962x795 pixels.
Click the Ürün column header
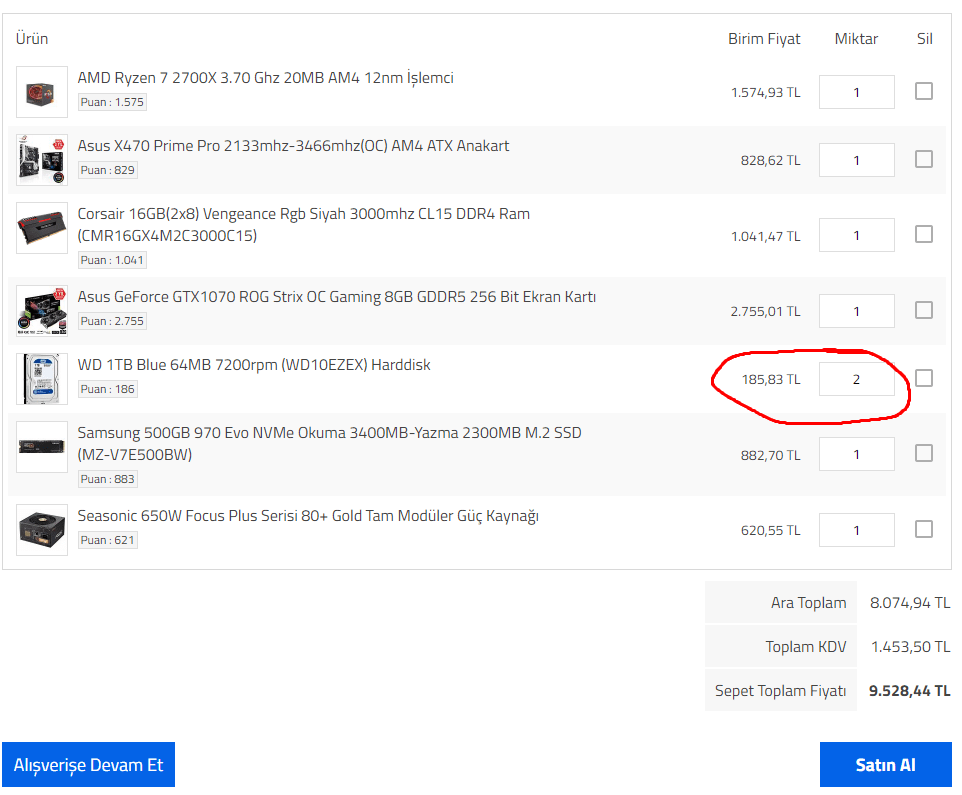(32, 39)
